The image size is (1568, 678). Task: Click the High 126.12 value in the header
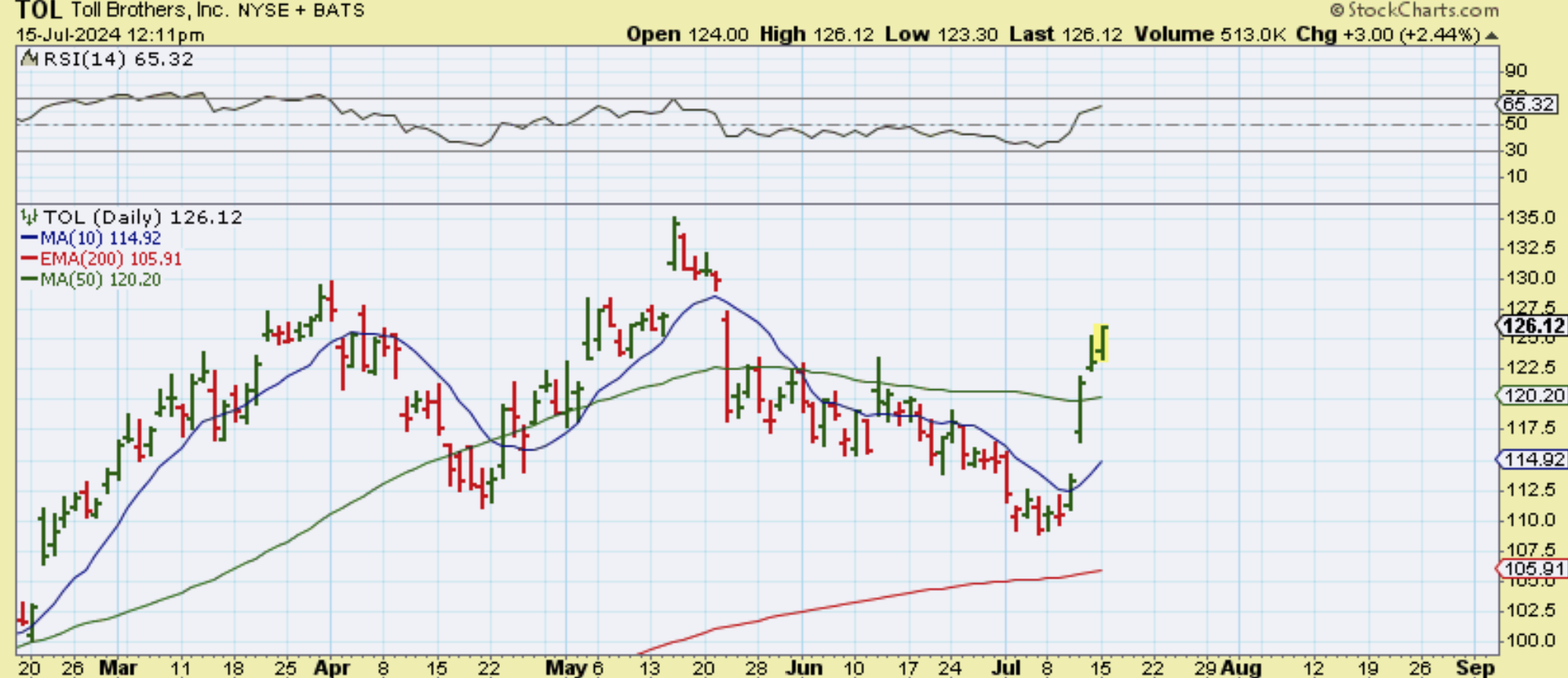tap(817, 35)
